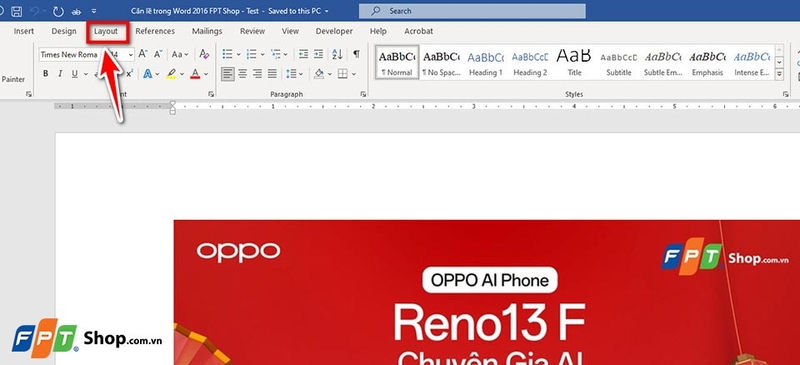Viewport: 800px width, 365px height.
Task: Click the Text Highlight Color marker
Action: click(171, 74)
